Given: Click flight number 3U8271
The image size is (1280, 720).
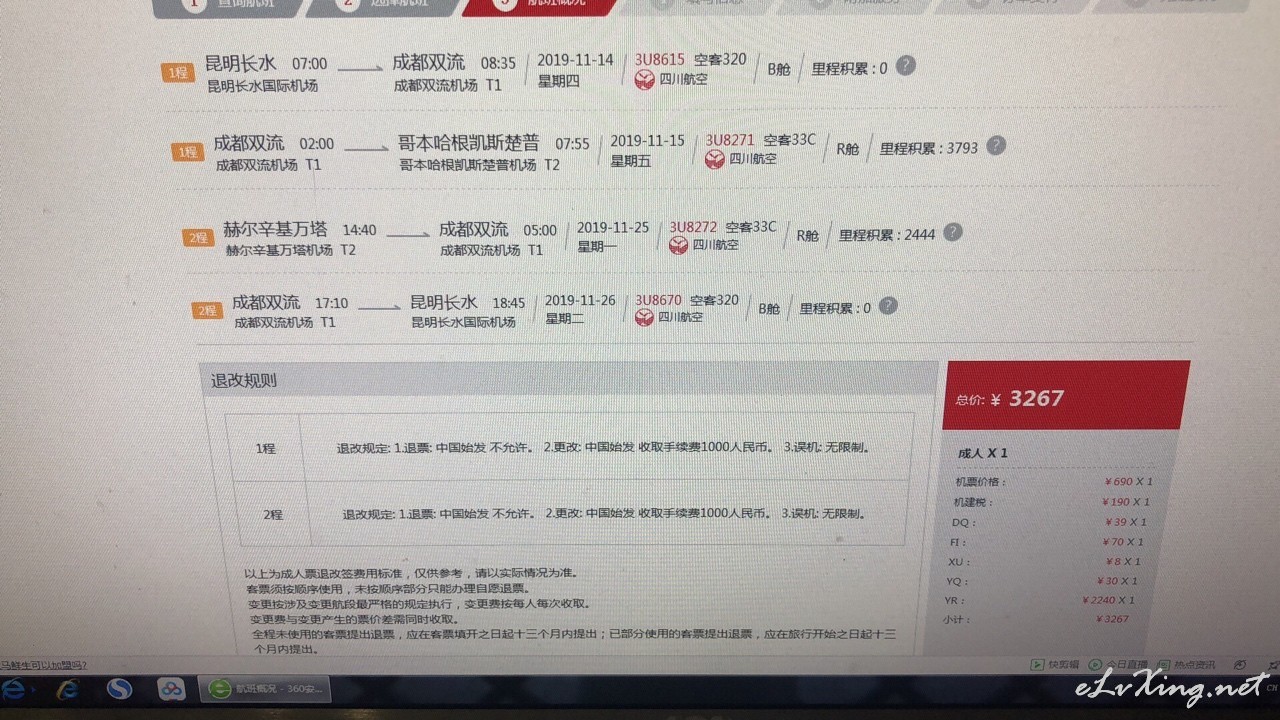Looking at the screenshot, I should [730, 140].
